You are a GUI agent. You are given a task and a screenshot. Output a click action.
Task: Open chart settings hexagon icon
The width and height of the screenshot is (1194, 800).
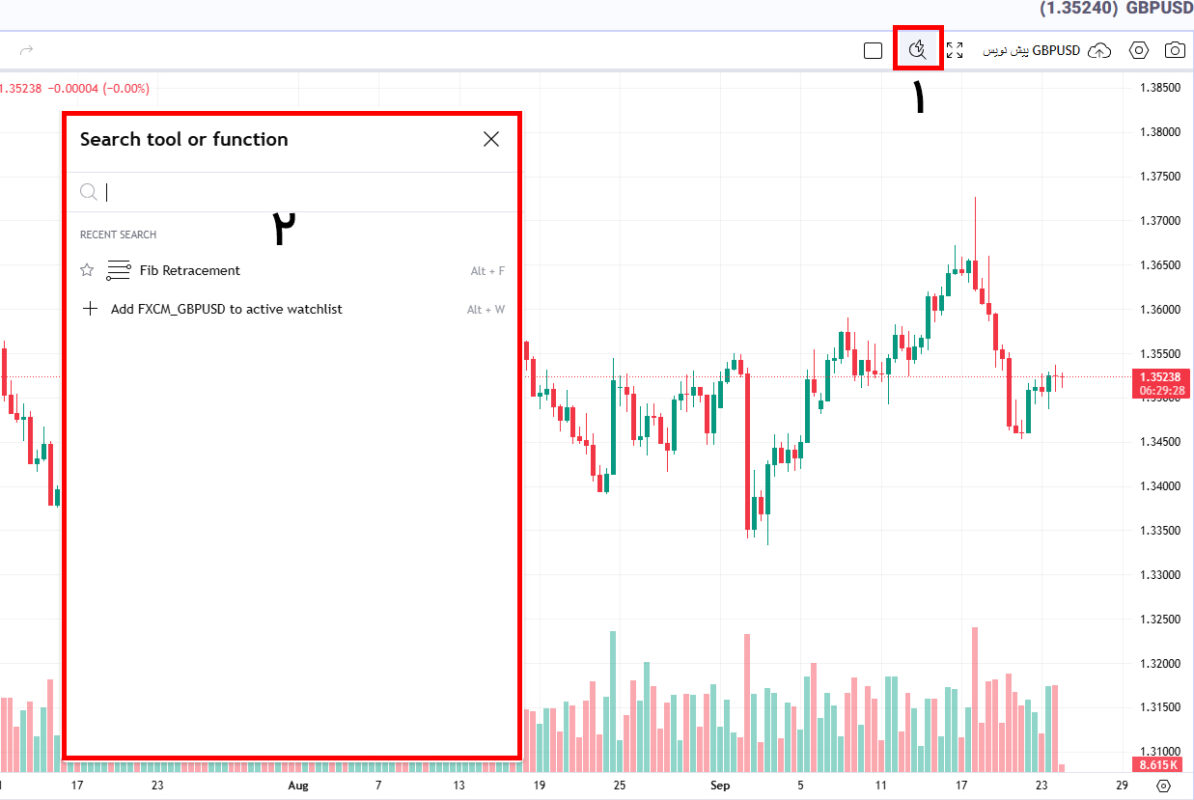pos(1139,50)
